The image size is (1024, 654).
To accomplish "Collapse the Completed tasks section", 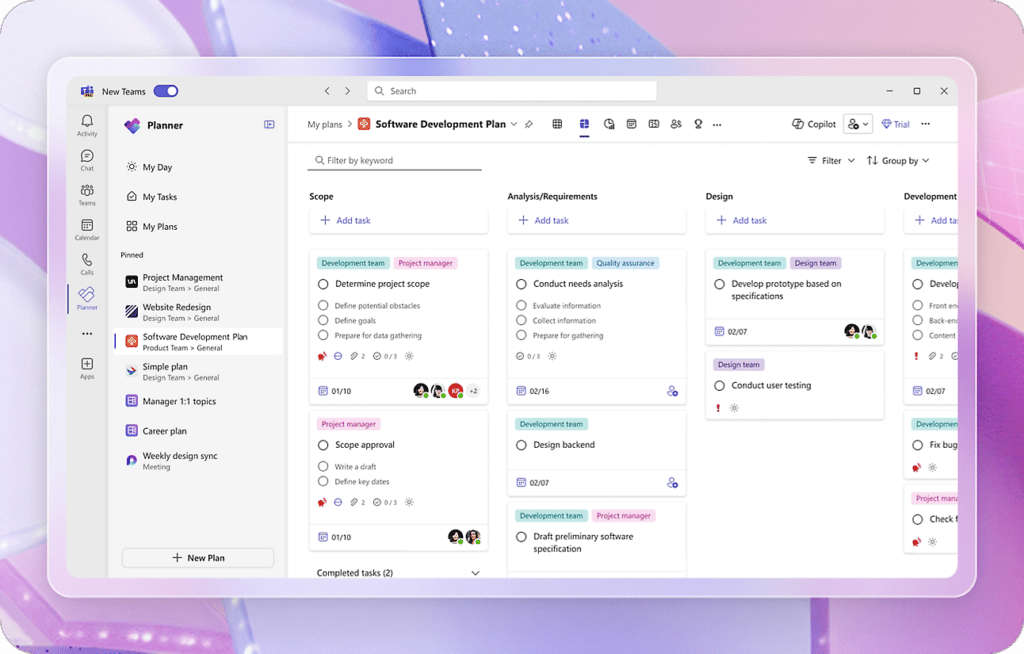I will (x=475, y=572).
